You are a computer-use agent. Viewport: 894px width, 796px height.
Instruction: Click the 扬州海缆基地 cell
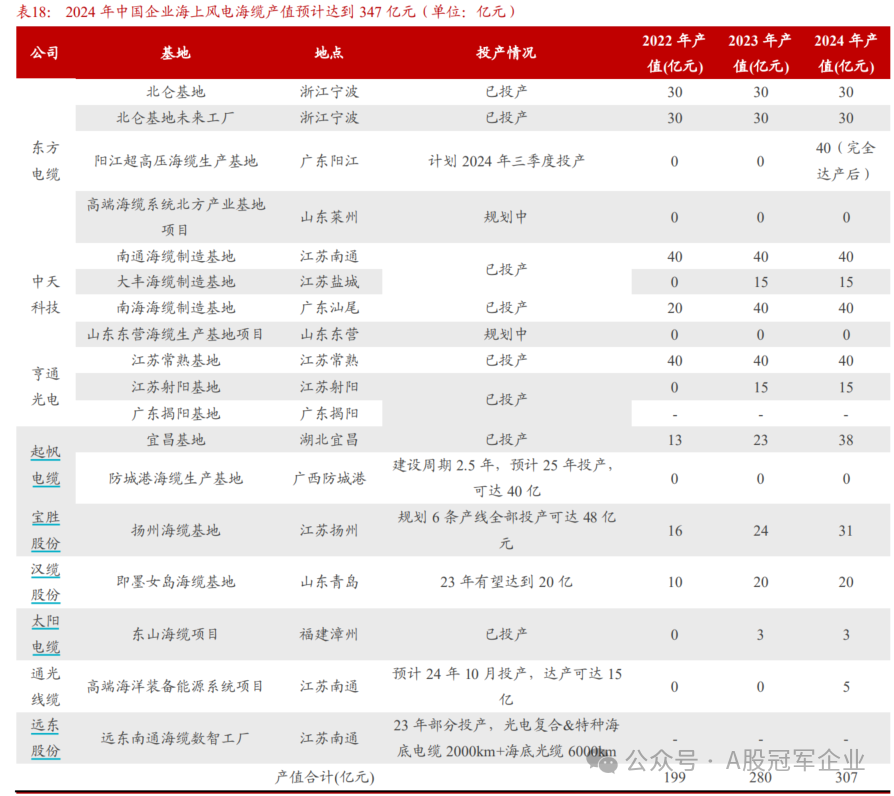(x=176, y=530)
